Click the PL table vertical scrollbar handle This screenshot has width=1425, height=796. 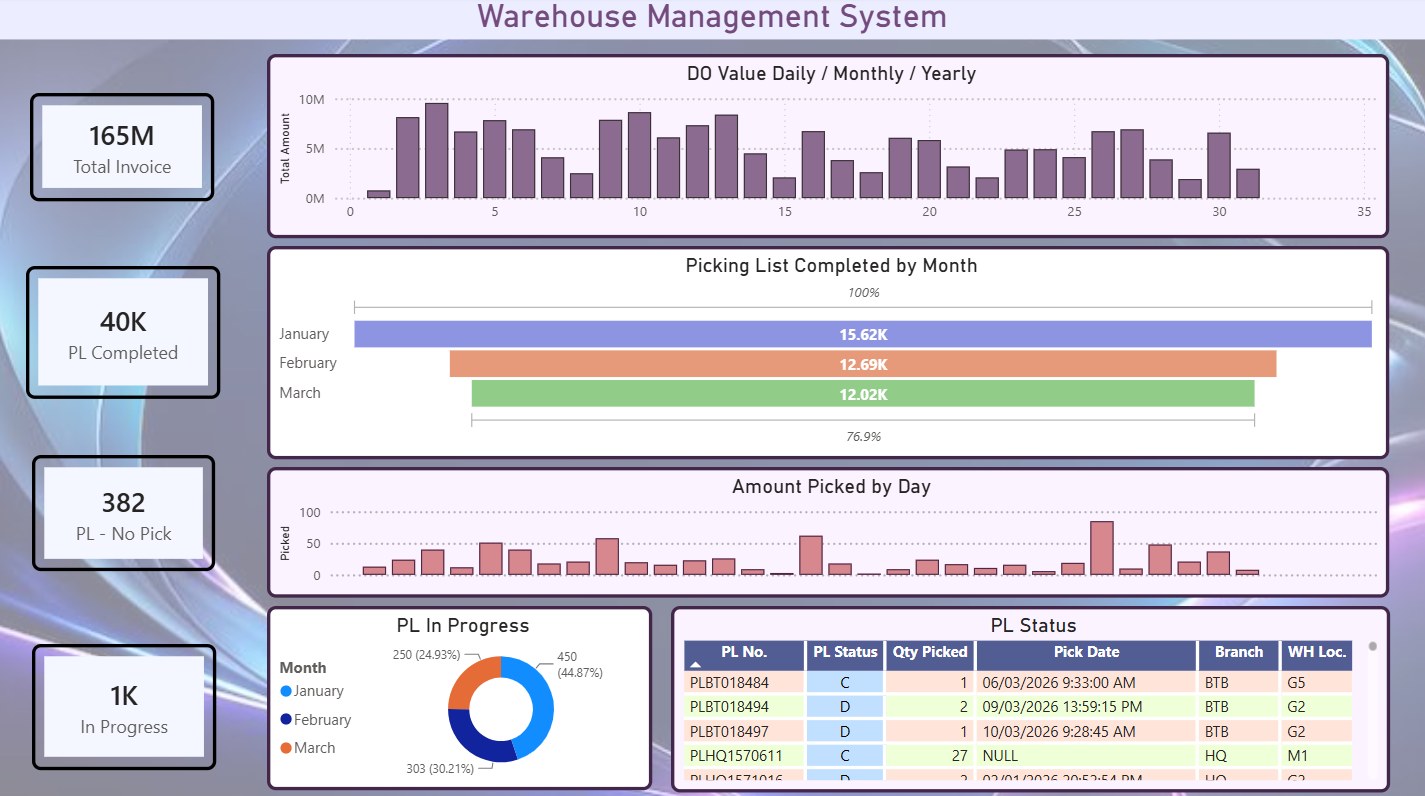pos(1373,646)
